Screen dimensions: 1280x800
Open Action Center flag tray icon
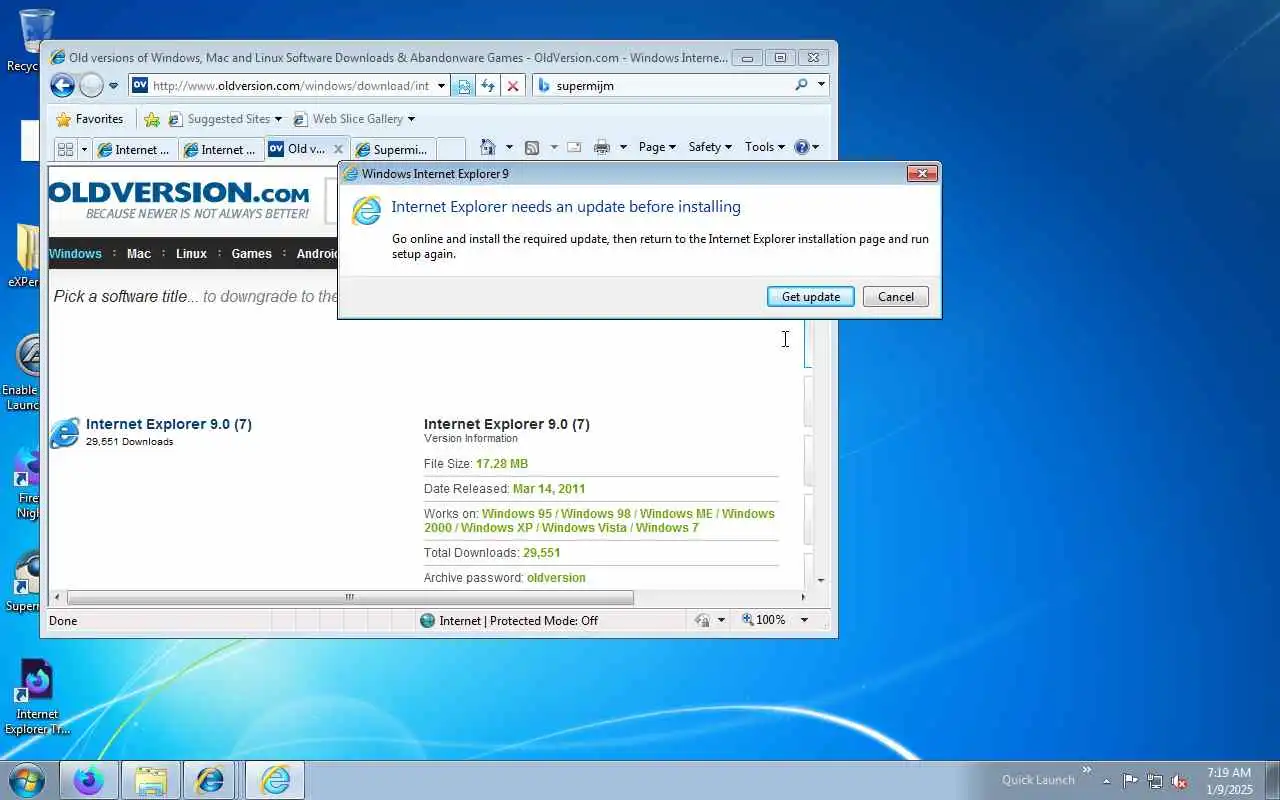point(1130,781)
